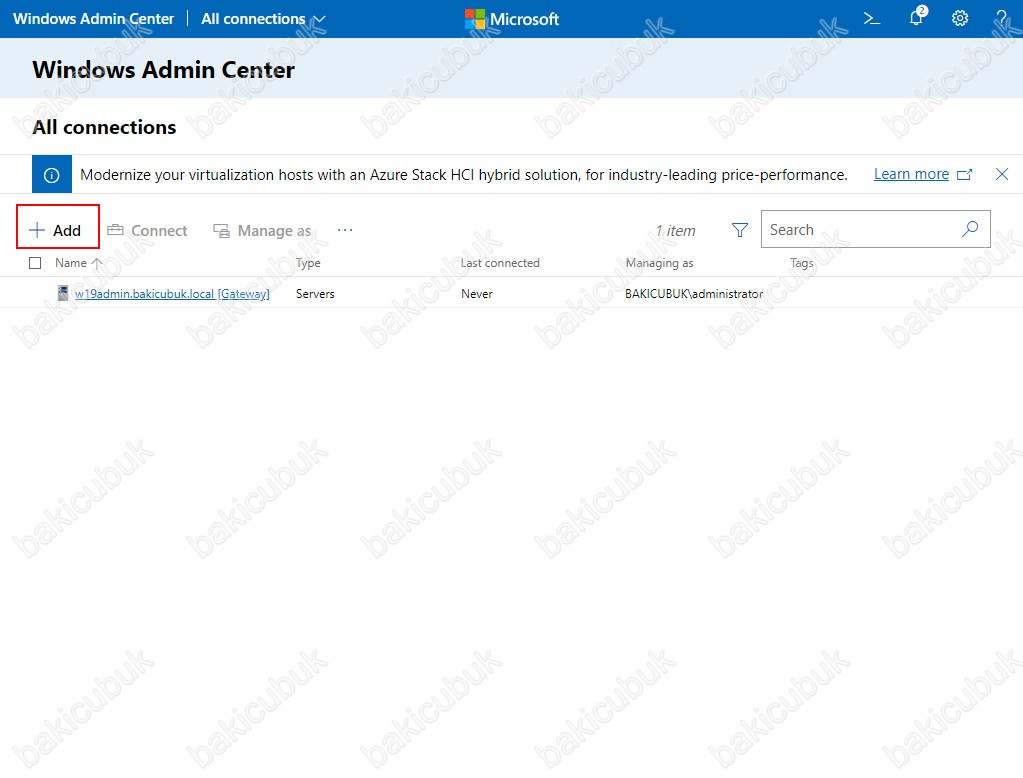This screenshot has height=778, width=1023.
Task: Select the Never last-connected cell
Action: pyautogui.click(x=476, y=294)
